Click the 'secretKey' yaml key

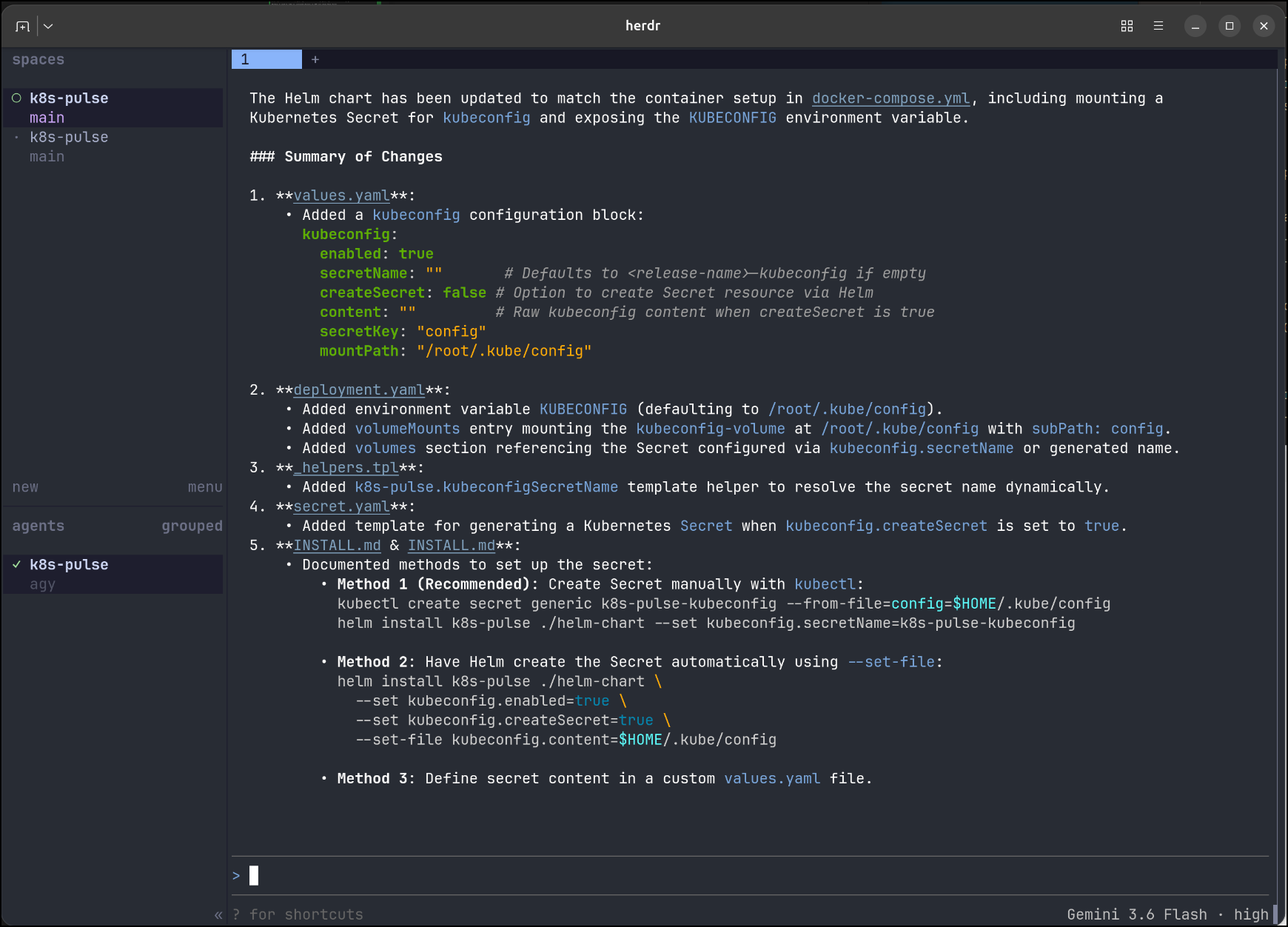(359, 332)
